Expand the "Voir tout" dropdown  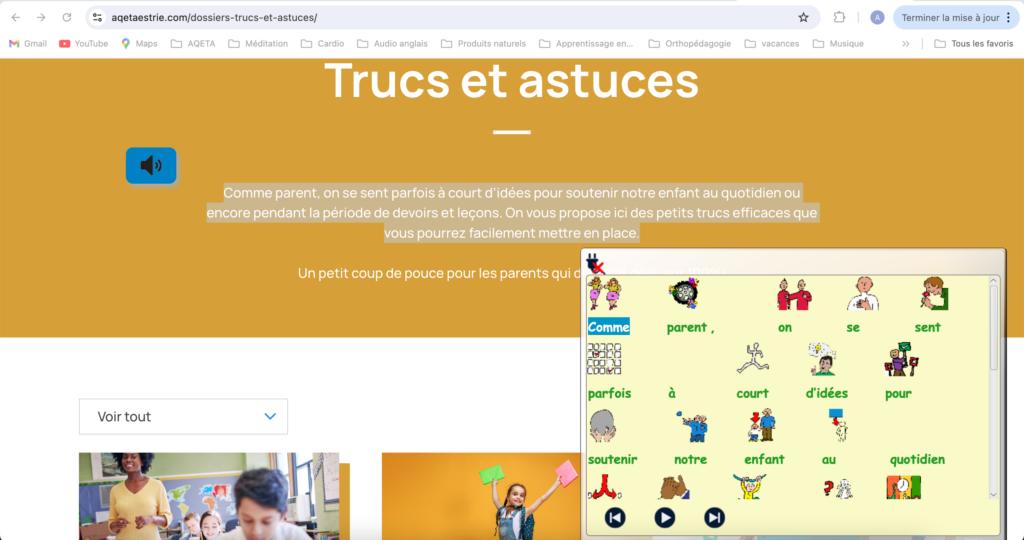pos(183,416)
